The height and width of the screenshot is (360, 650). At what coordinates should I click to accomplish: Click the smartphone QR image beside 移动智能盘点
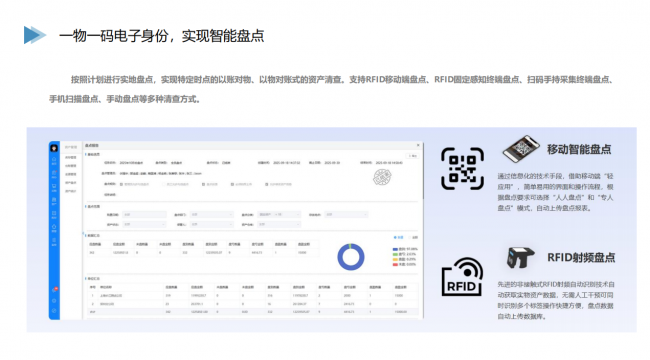(521, 148)
